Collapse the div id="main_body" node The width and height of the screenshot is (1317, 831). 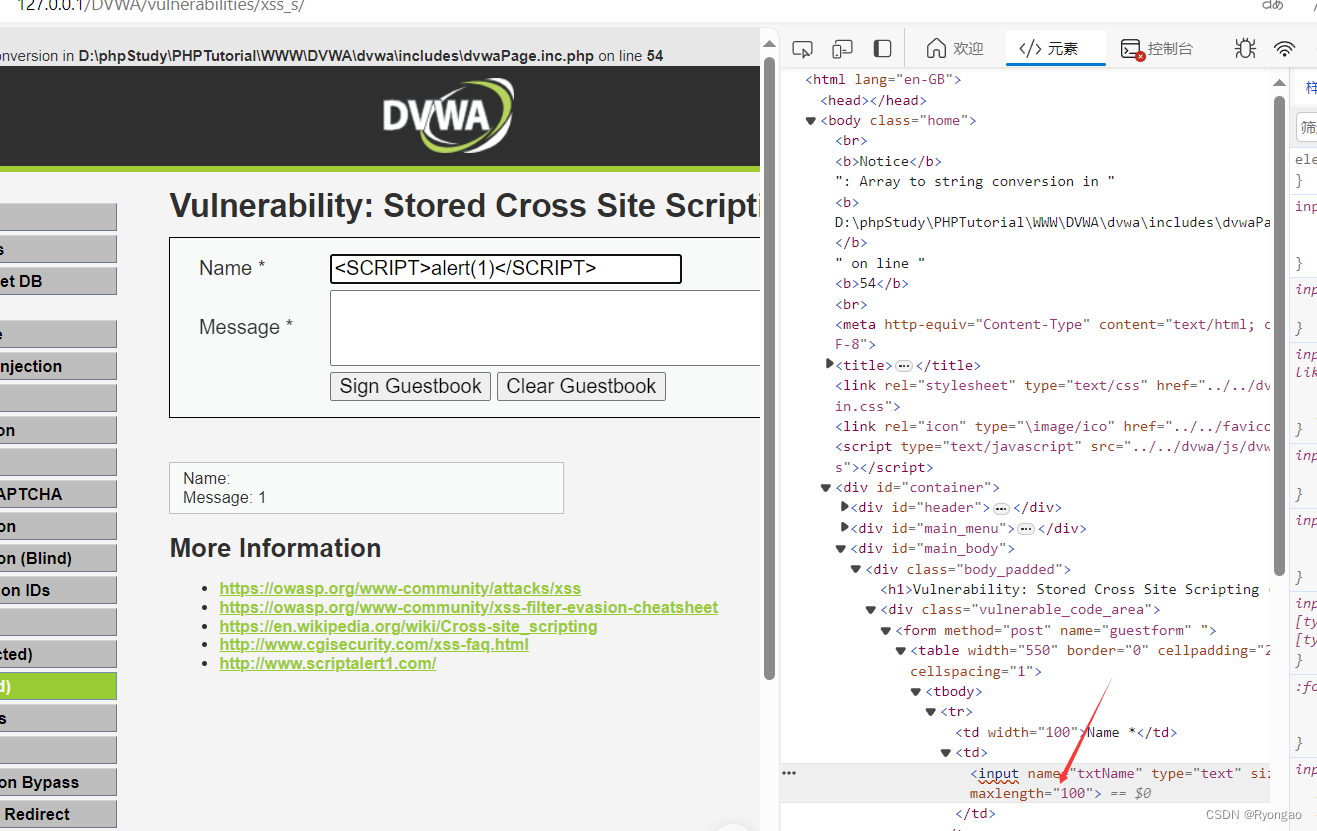(841, 549)
